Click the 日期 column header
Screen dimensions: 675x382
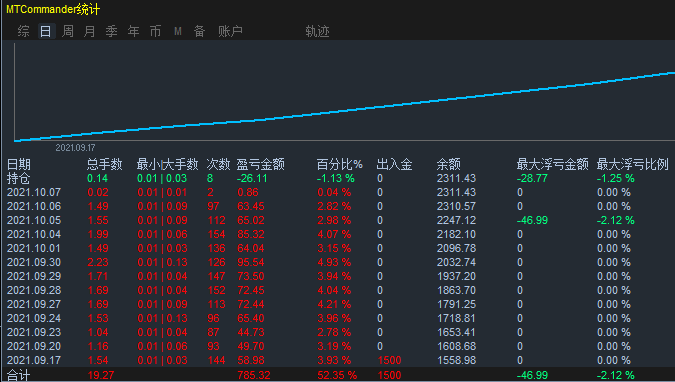coord(19,164)
